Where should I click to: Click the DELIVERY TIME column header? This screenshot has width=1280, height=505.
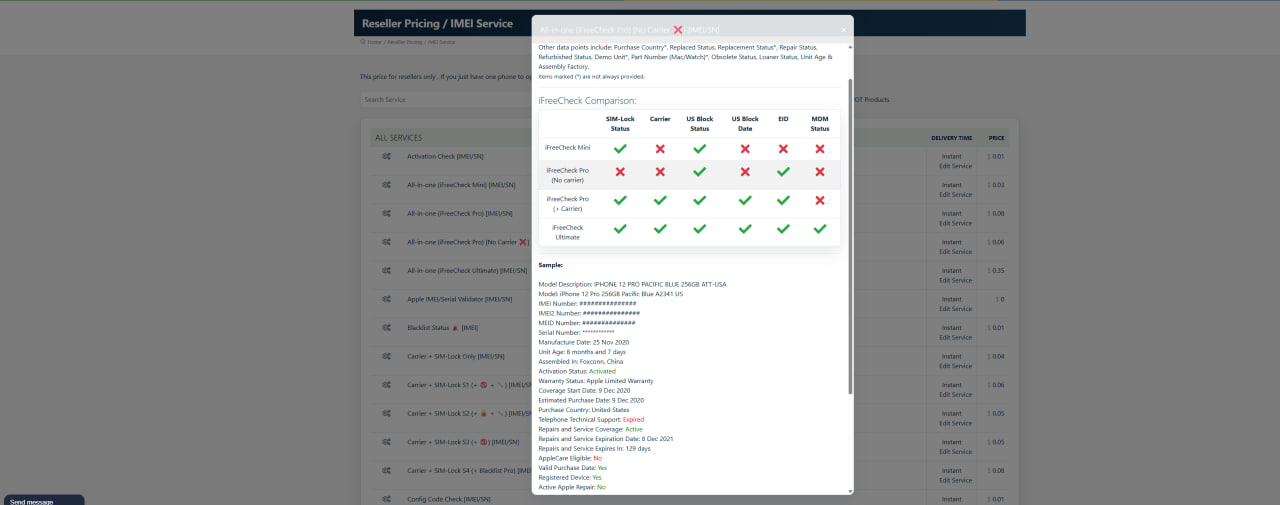[x=951, y=138]
